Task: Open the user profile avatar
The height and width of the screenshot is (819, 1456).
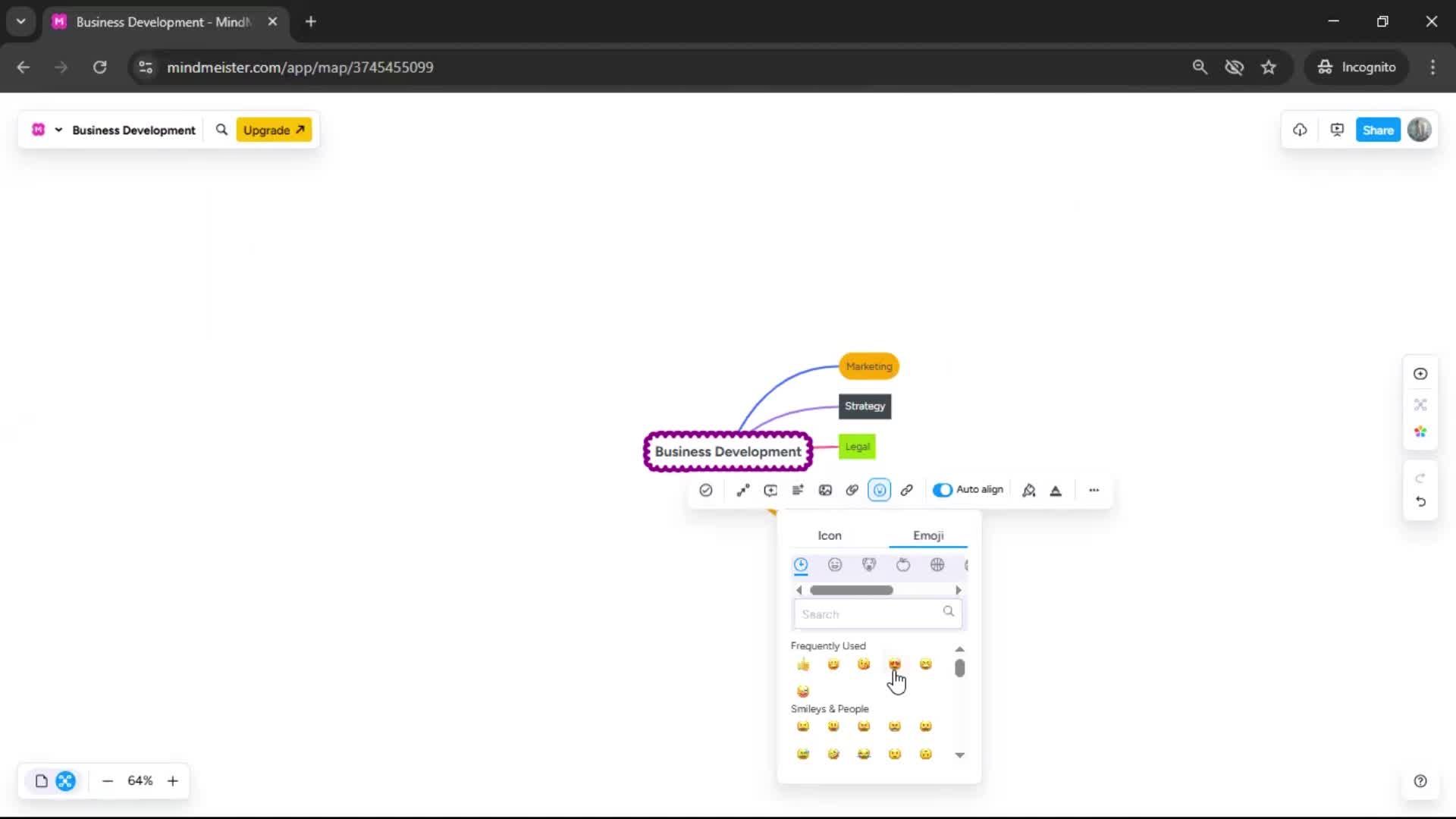Action: [1420, 130]
